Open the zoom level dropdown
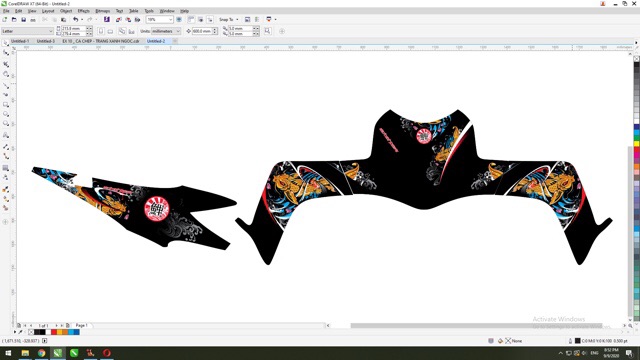 tap(170, 20)
